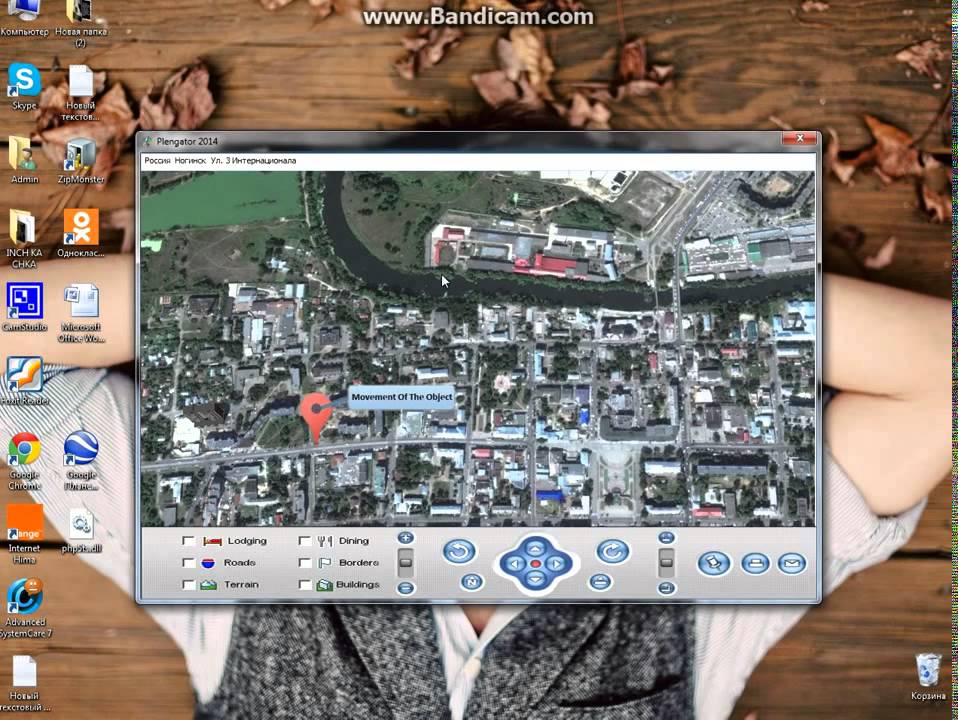Click the pushpin placemark button
This screenshot has width=958, height=720.
[714, 563]
